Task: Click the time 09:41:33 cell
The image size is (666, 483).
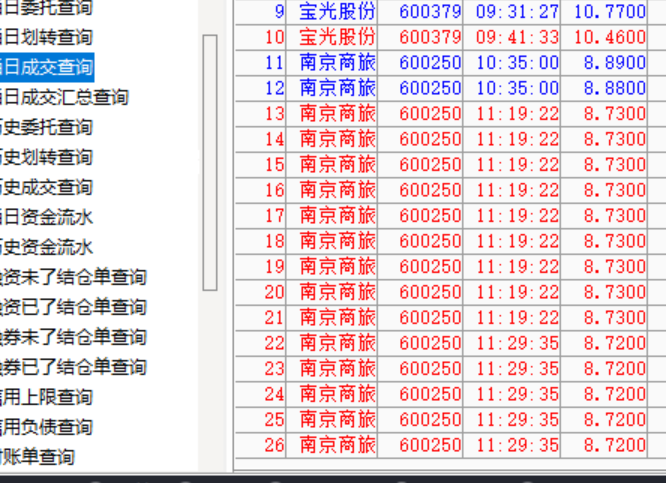Action: [517, 37]
